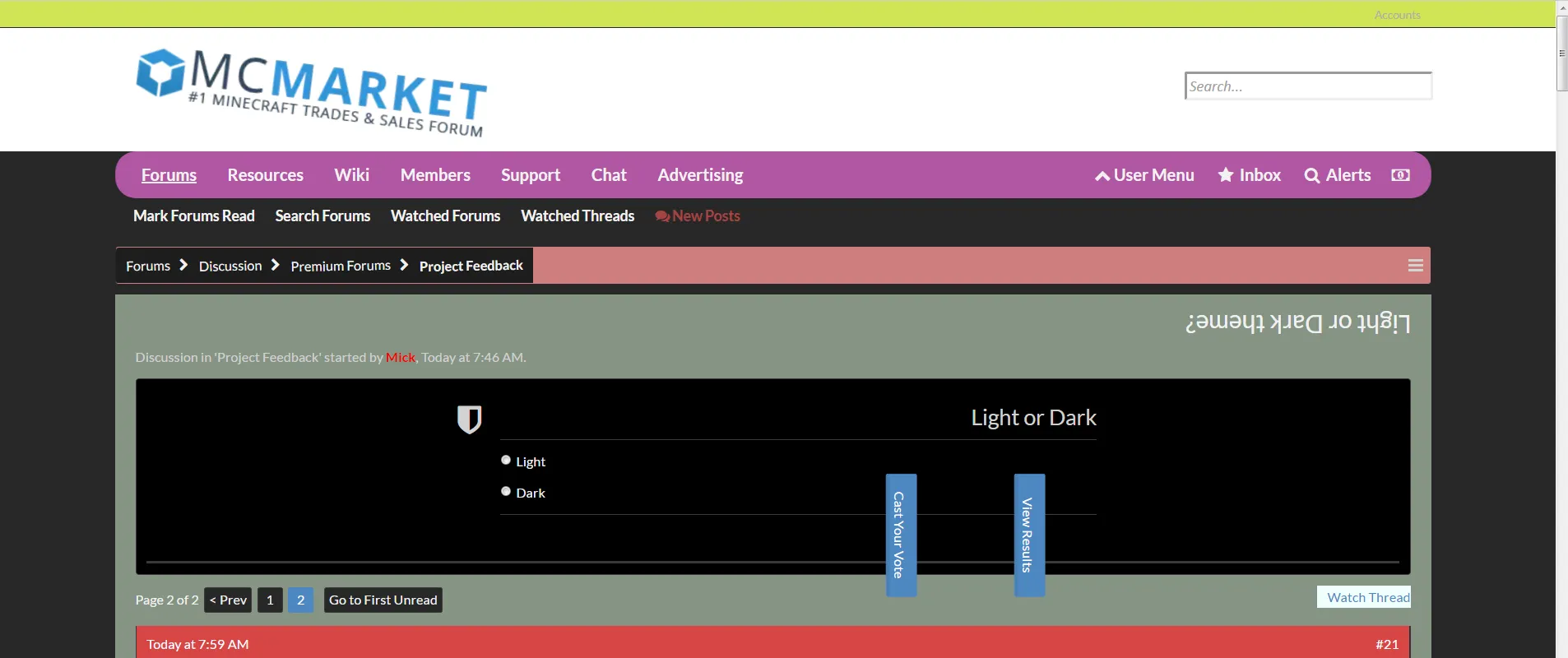Open the Accounts link in top bar
Screen dimensions: 1568x658
point(1397,15)
